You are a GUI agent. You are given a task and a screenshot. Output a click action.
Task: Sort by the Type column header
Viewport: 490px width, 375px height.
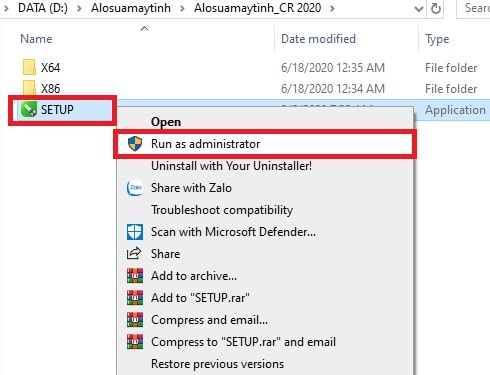(x=437, y=39)
